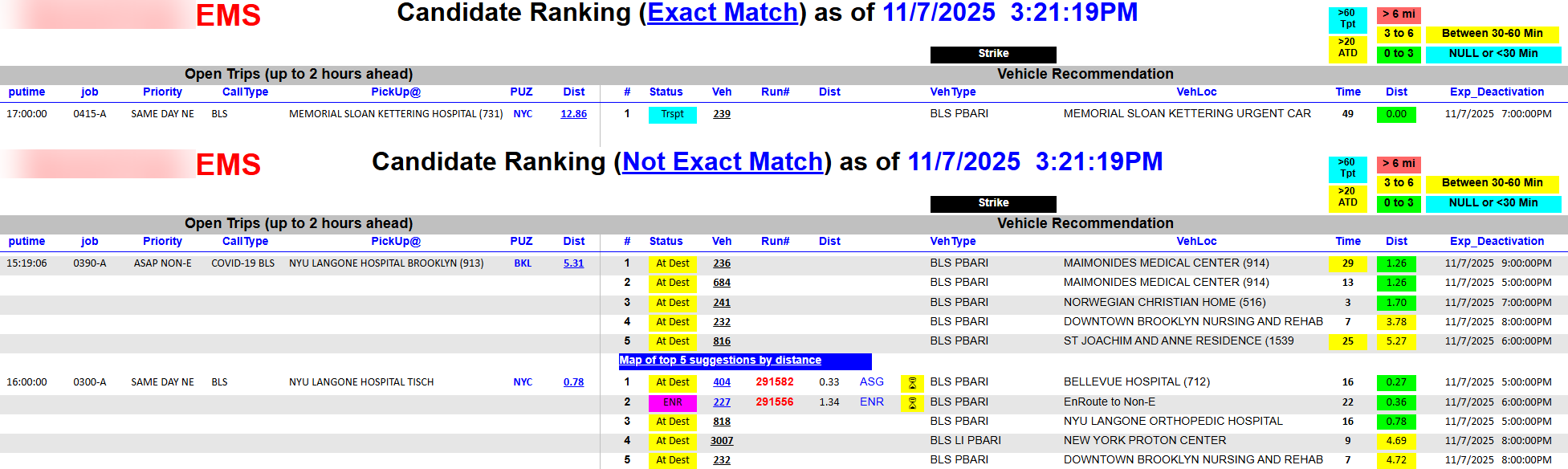
Task: Click the magenta ENR status of vehicle 227
Action: pyautogui.click(x=673, y=403)
